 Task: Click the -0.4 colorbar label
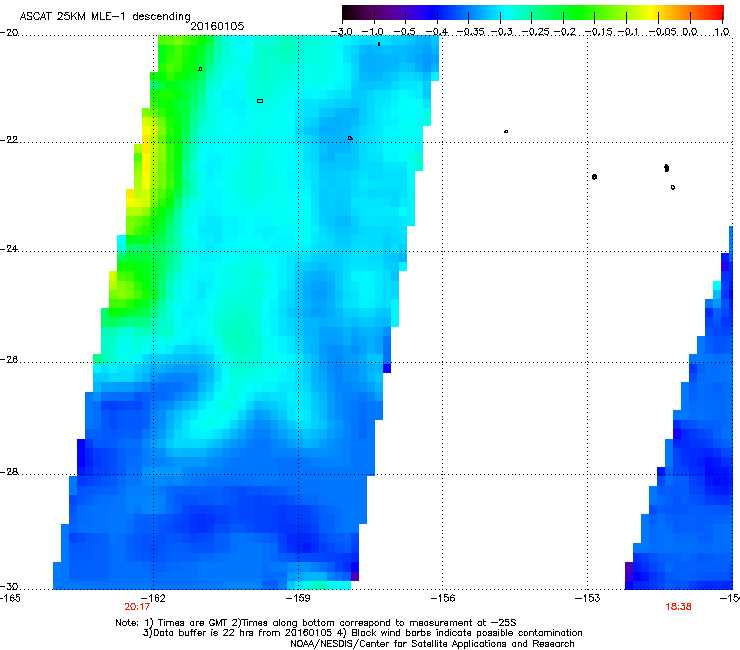pos(437,32)
